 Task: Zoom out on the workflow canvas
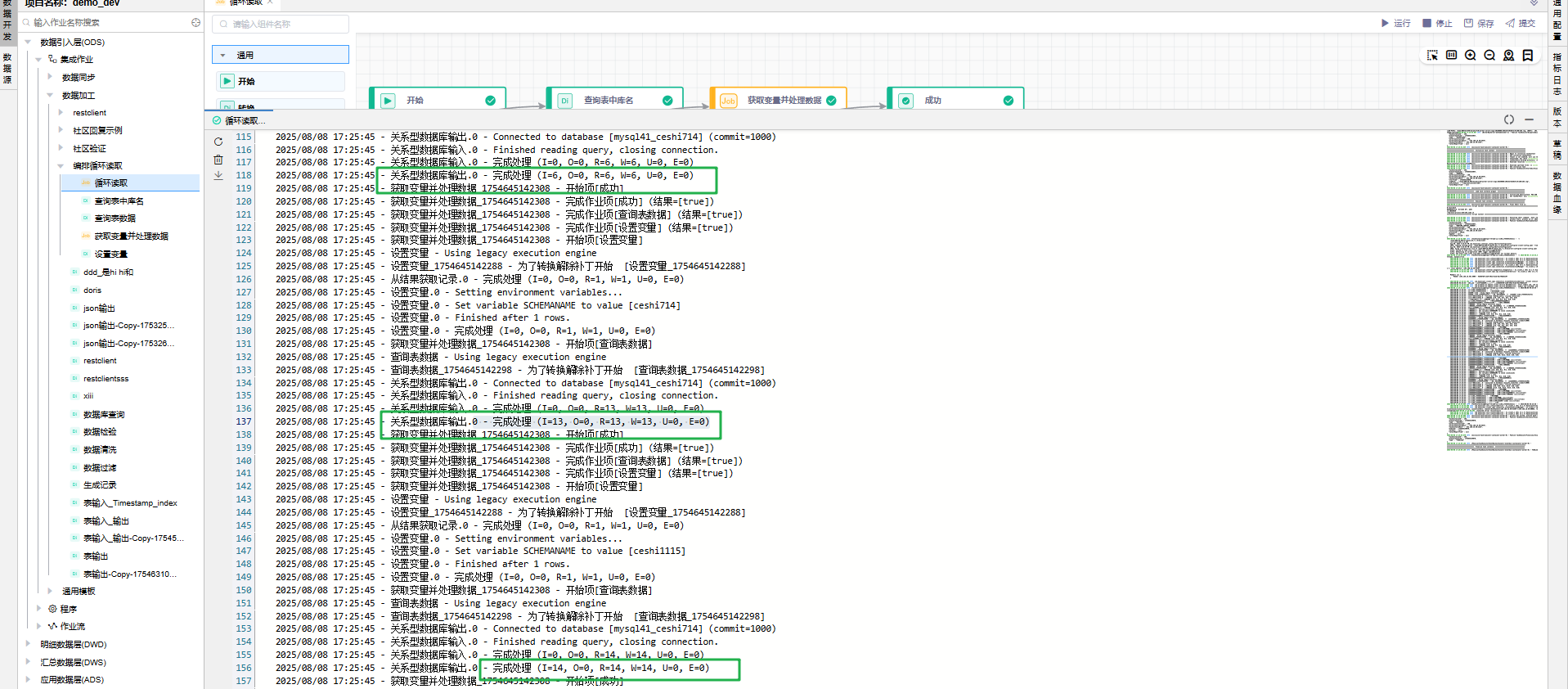click(x=1489, y=56)
